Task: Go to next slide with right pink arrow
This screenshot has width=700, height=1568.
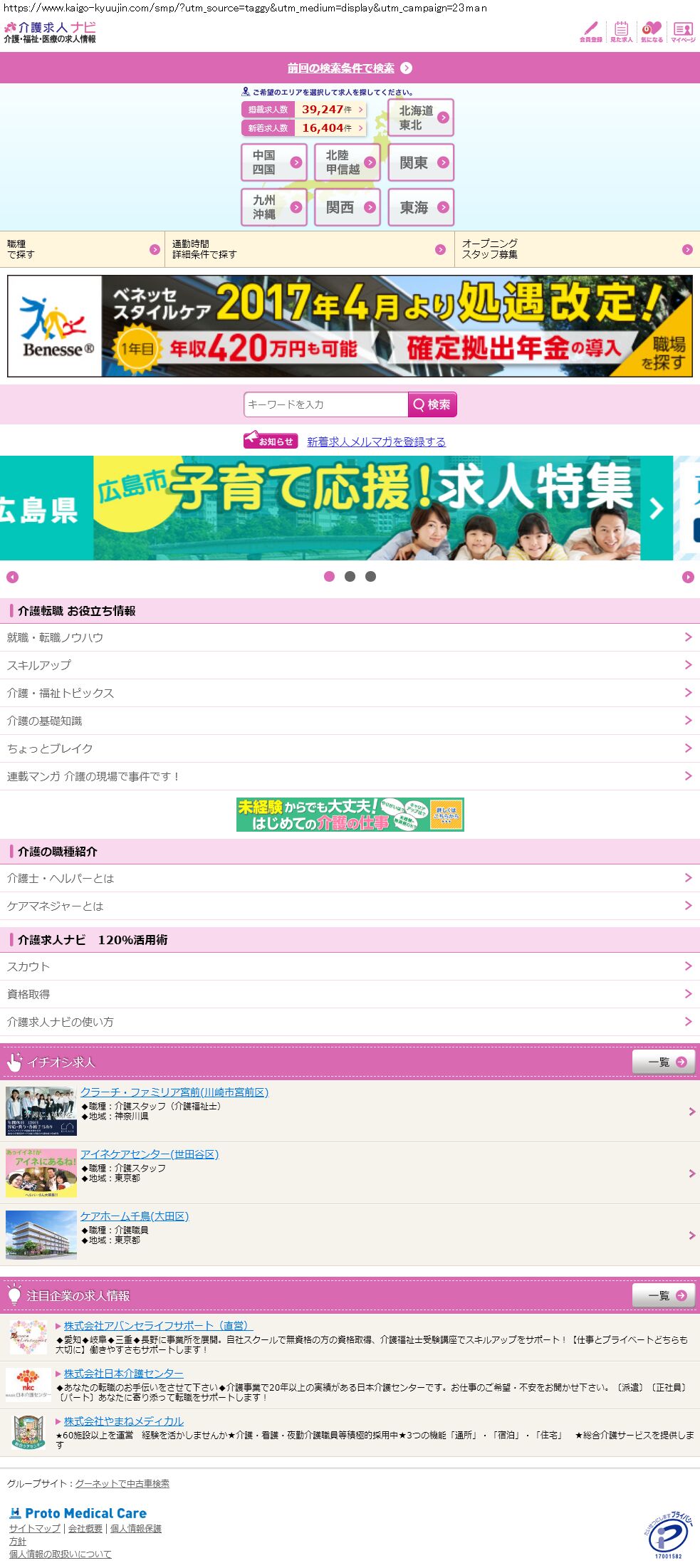Action: click(688, 577)
